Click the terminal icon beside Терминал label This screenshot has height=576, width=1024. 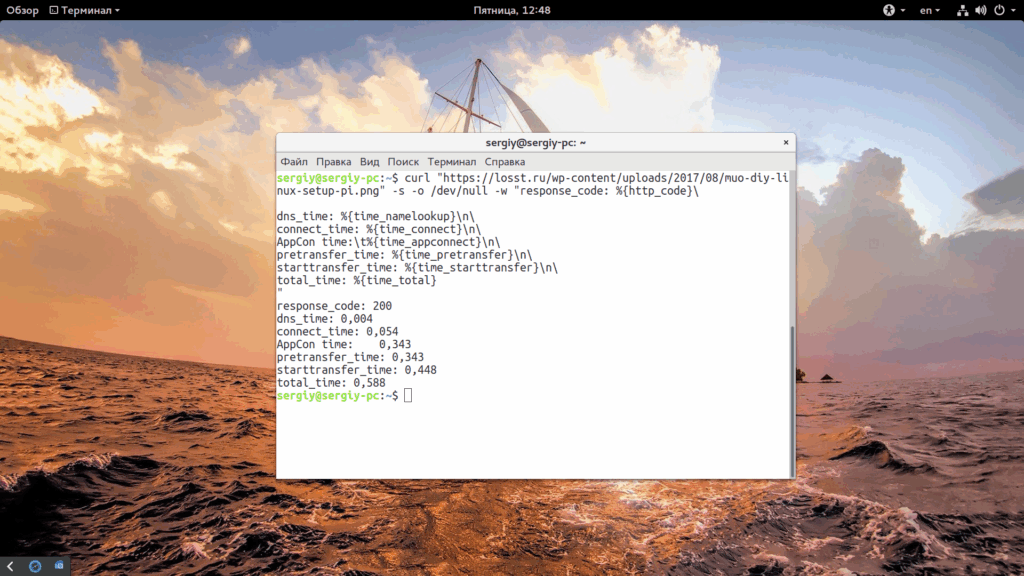pyautogui.click(x=54, y=10)
